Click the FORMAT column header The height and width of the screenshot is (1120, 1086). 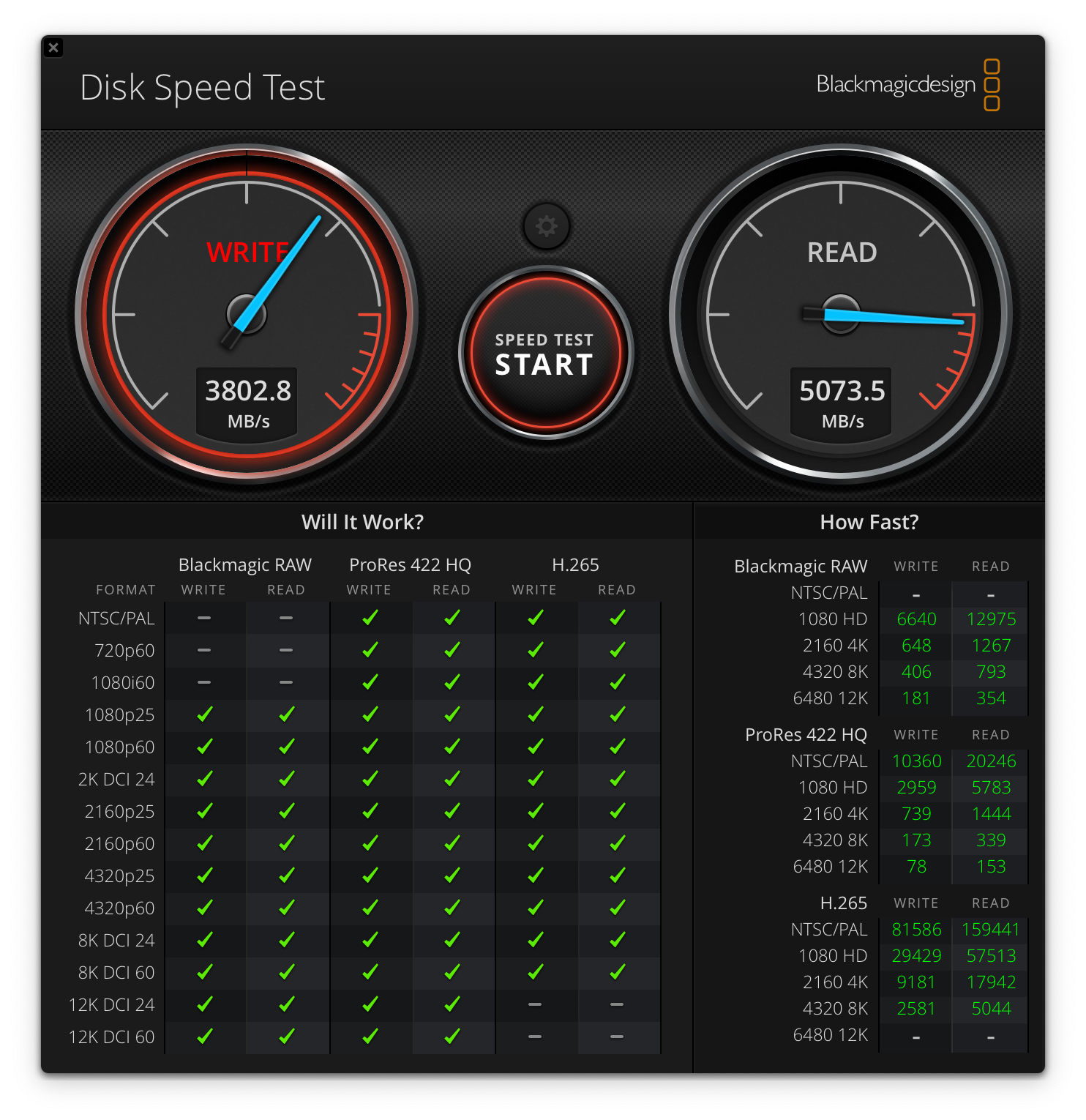[x=126, y=590]
